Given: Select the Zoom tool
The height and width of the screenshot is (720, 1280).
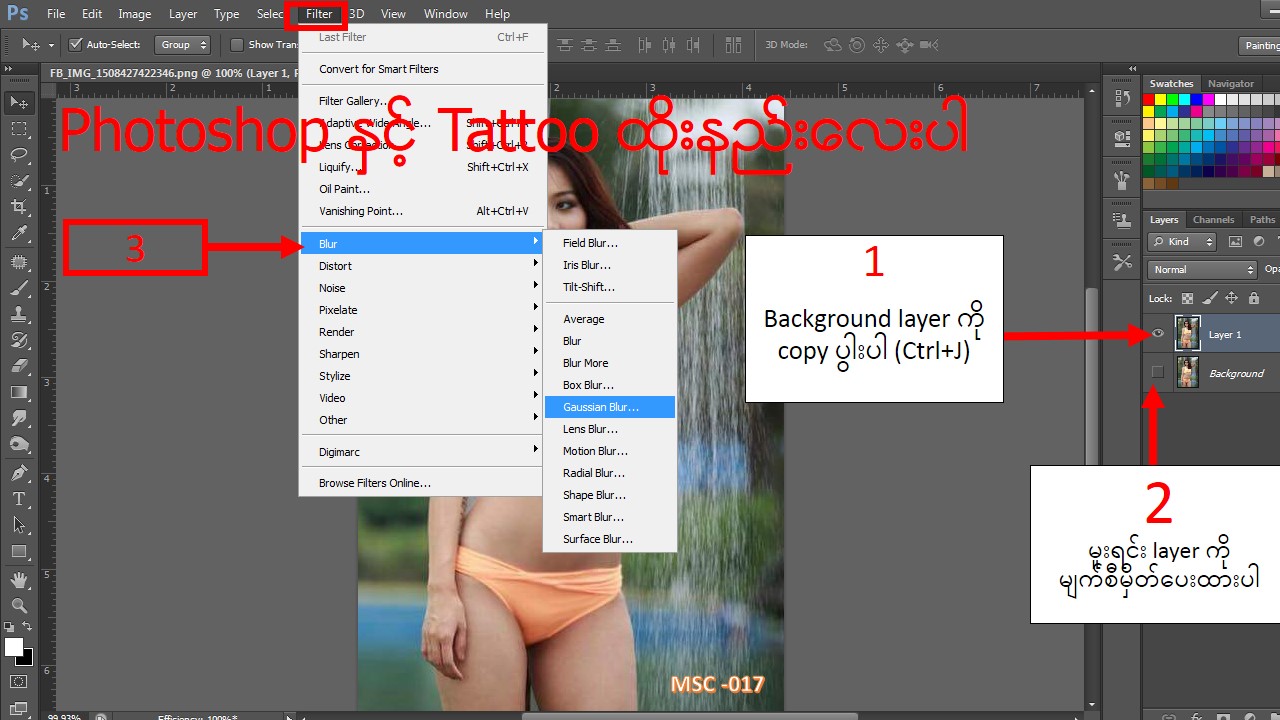Looking at the screenshot, I should [x=18, y=605].
